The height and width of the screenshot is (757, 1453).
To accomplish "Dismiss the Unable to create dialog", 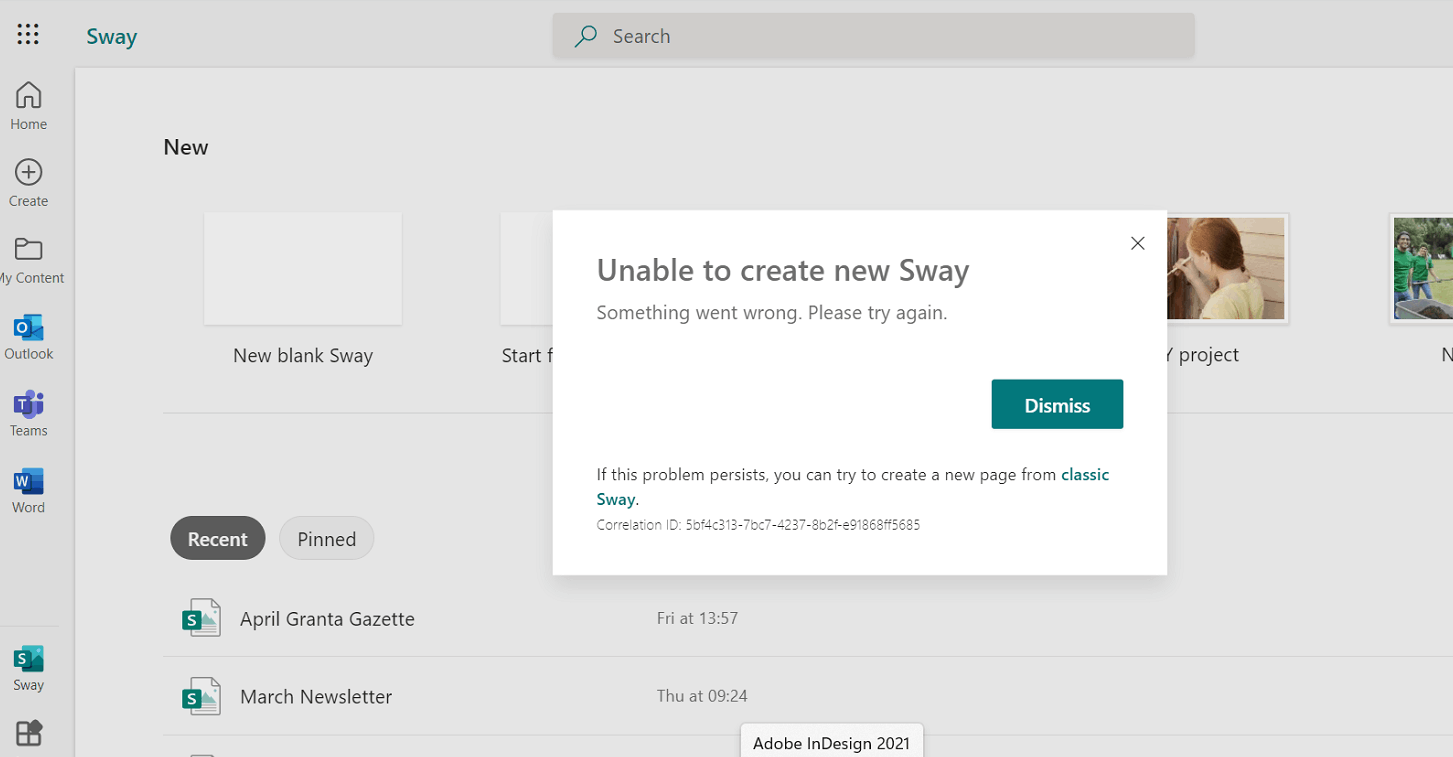I will 1057,404.
